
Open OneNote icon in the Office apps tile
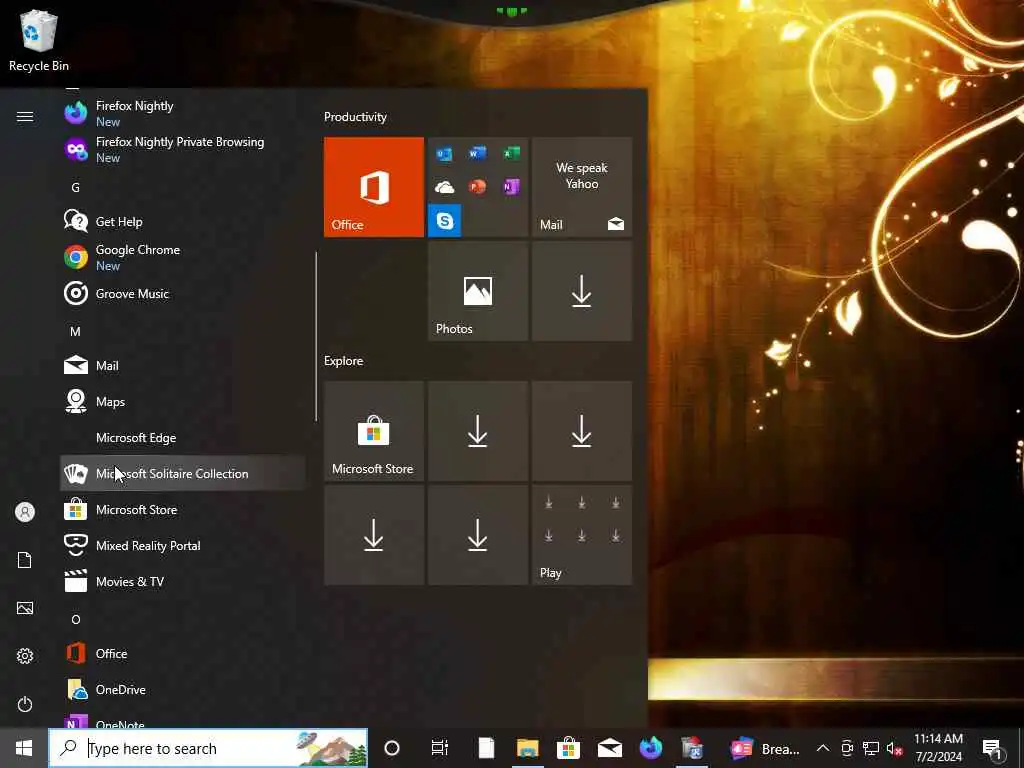(x=511, y=187)
